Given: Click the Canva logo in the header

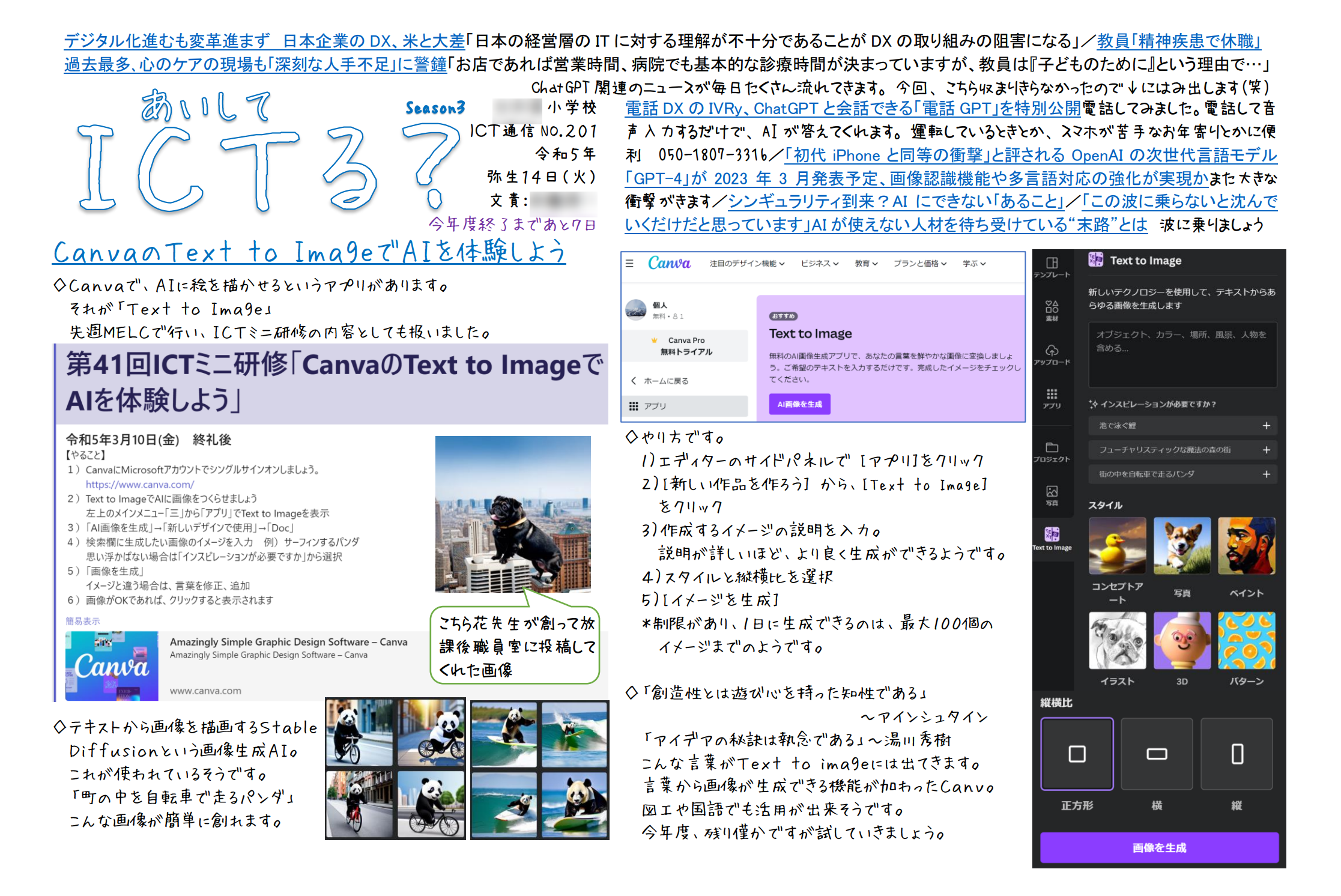Looking at the screenshot, I should (x=669, y=263).
